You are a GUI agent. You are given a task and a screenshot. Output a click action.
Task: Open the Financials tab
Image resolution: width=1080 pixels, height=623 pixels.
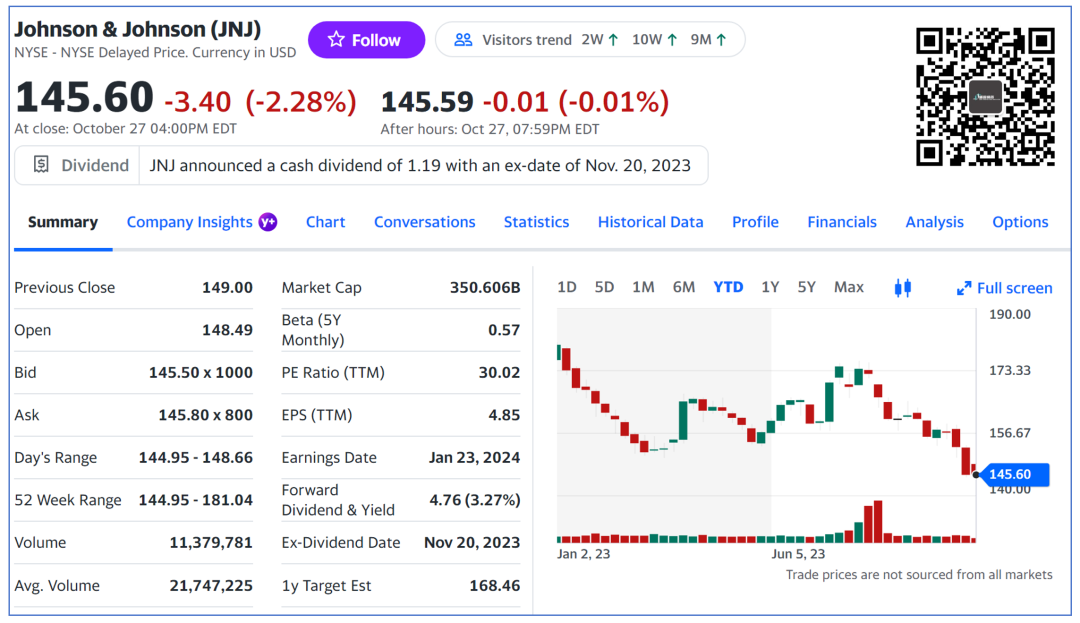pos(842,222)
